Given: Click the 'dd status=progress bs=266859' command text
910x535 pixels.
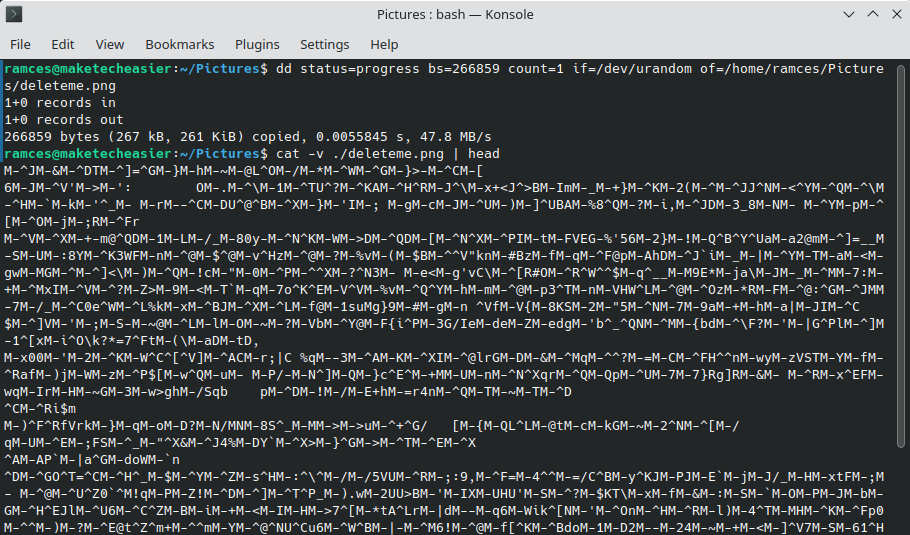Looking at the screenshot, I should tap(388, 69).
